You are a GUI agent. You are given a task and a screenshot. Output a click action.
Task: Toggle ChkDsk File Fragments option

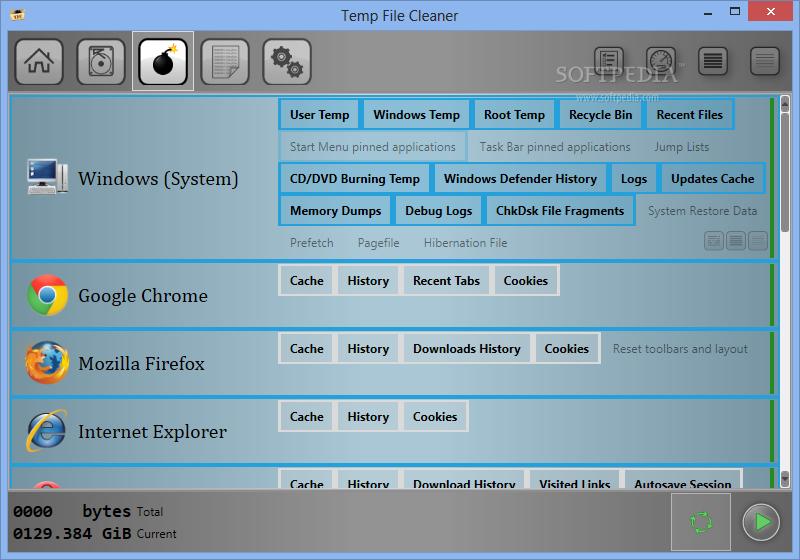[560, 211]
